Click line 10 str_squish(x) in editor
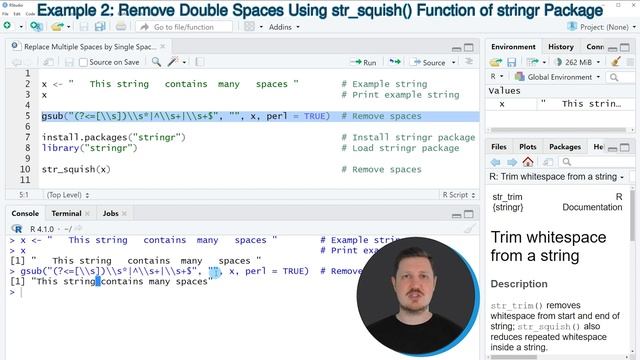640x360 pixels. 76,169
